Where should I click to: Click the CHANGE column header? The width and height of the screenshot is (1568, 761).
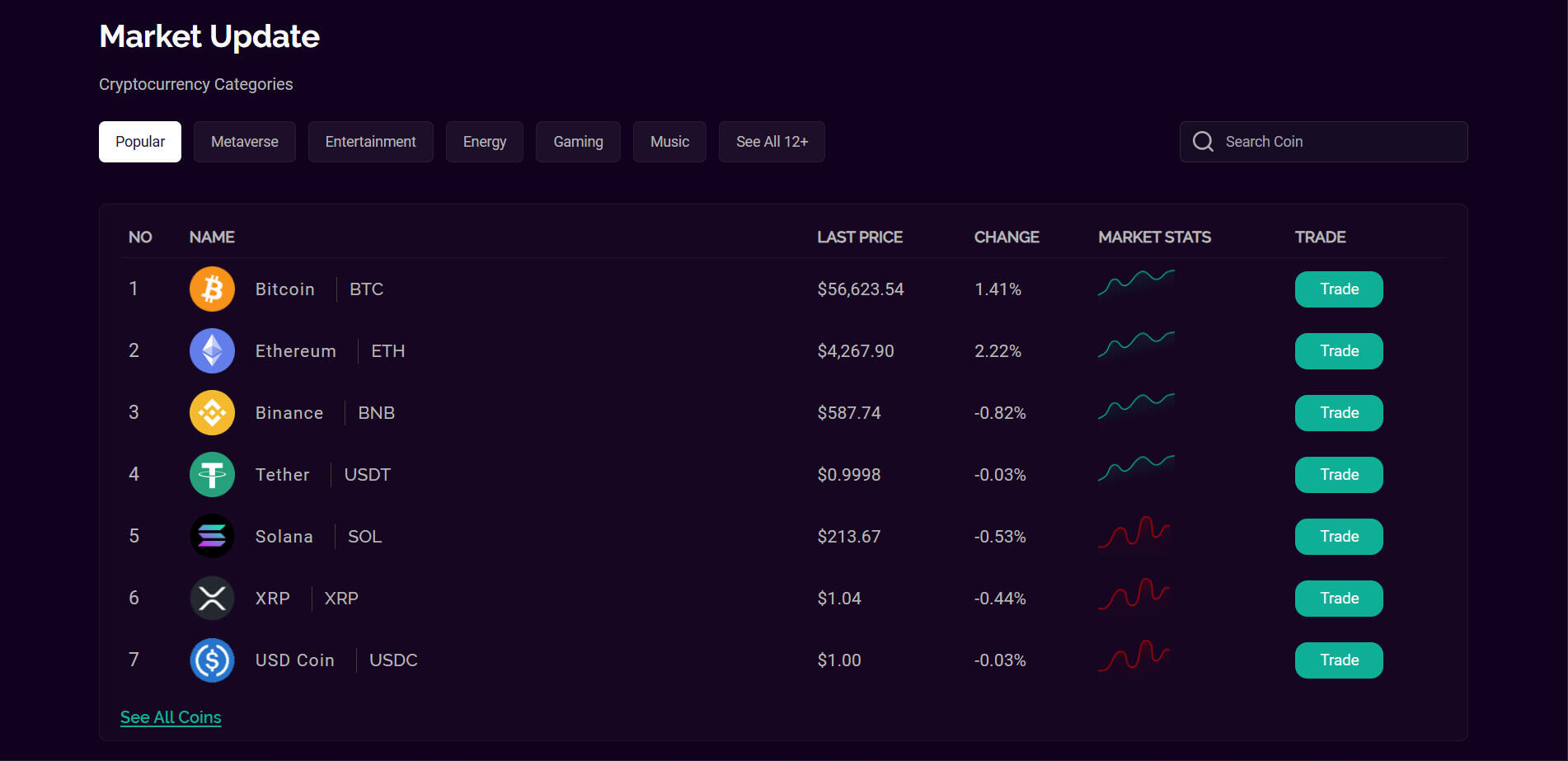pyautogui.click(x=1007, y=237)
